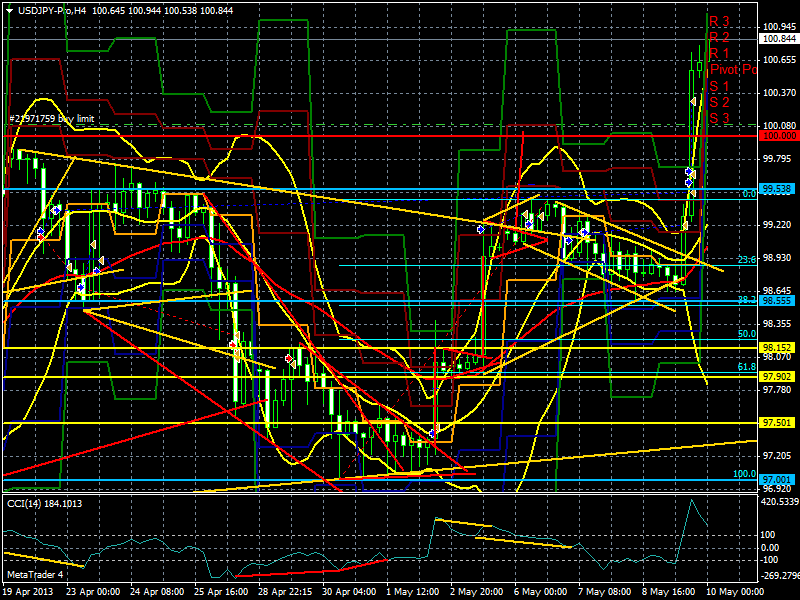Click the R 1 pivot resistance label
800x600 pixels.
719,53
